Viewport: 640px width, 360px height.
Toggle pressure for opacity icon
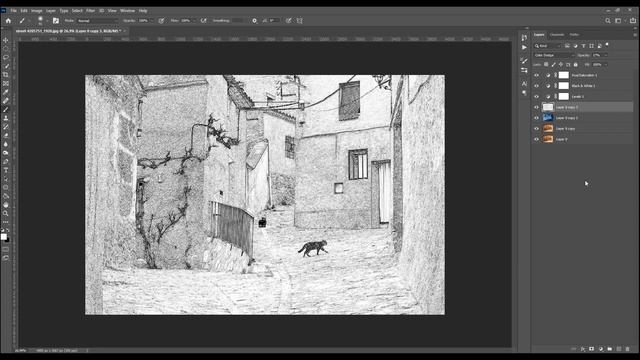[x=162, y=21]
